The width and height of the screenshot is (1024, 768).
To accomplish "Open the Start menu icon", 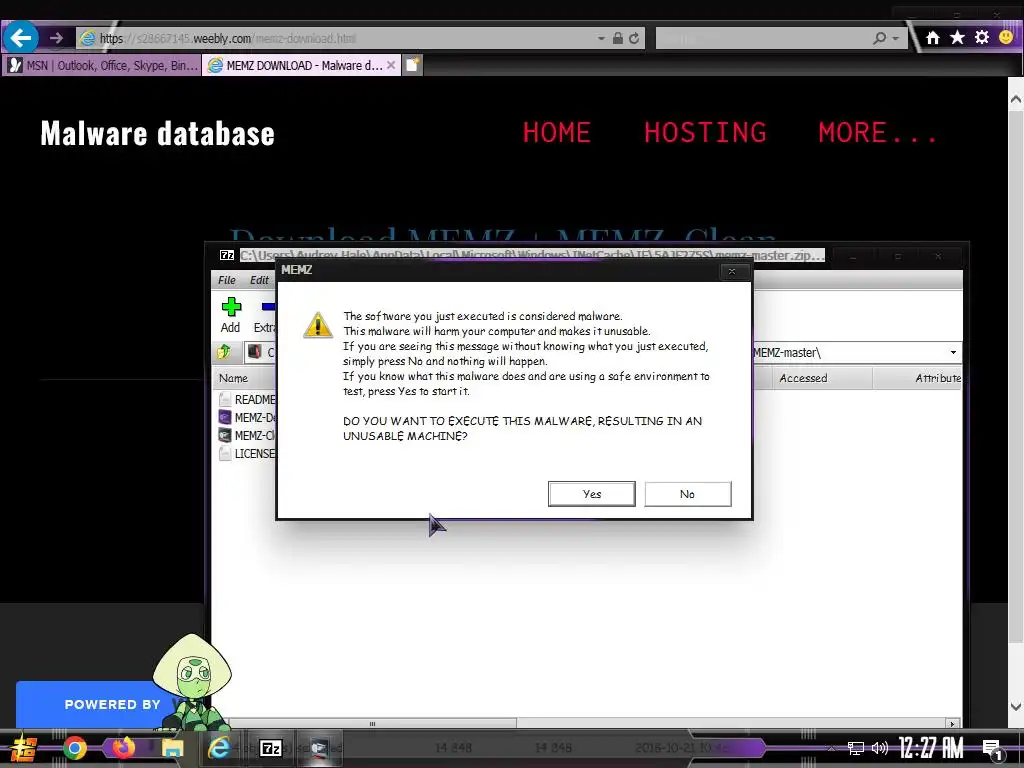I will [x=22, y=748].
